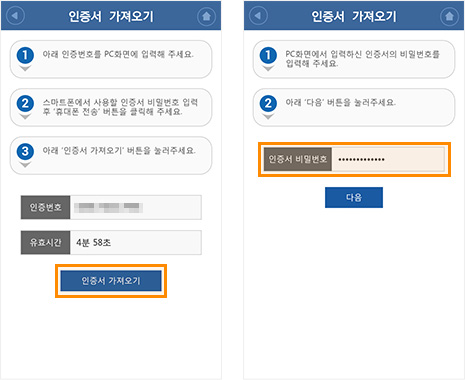Tap the back arrow on the right screen
The width and height of the screenshot is (465, 380).
coord(258,16)
